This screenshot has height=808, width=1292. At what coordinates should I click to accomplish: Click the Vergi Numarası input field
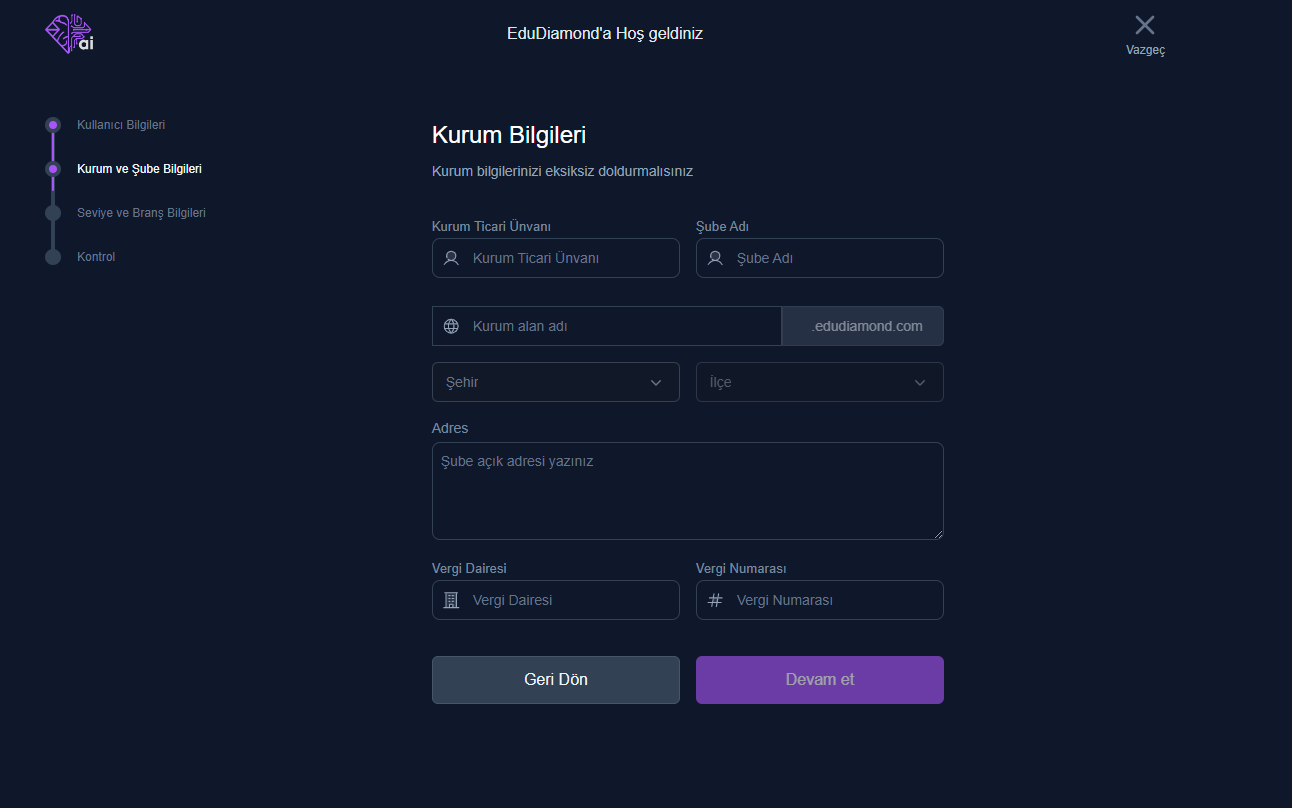tap(820, 600)
